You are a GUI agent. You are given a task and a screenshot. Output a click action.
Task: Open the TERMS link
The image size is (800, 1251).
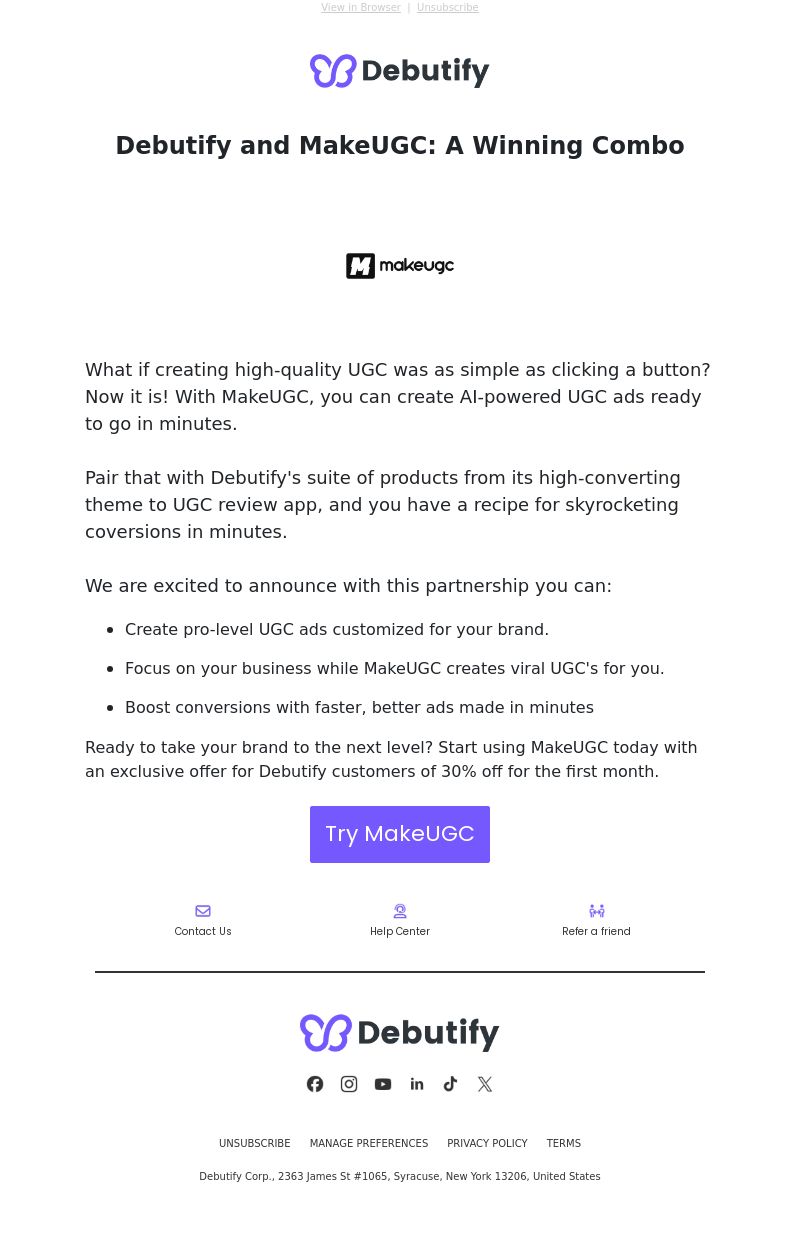click(x=564, y=1144)
